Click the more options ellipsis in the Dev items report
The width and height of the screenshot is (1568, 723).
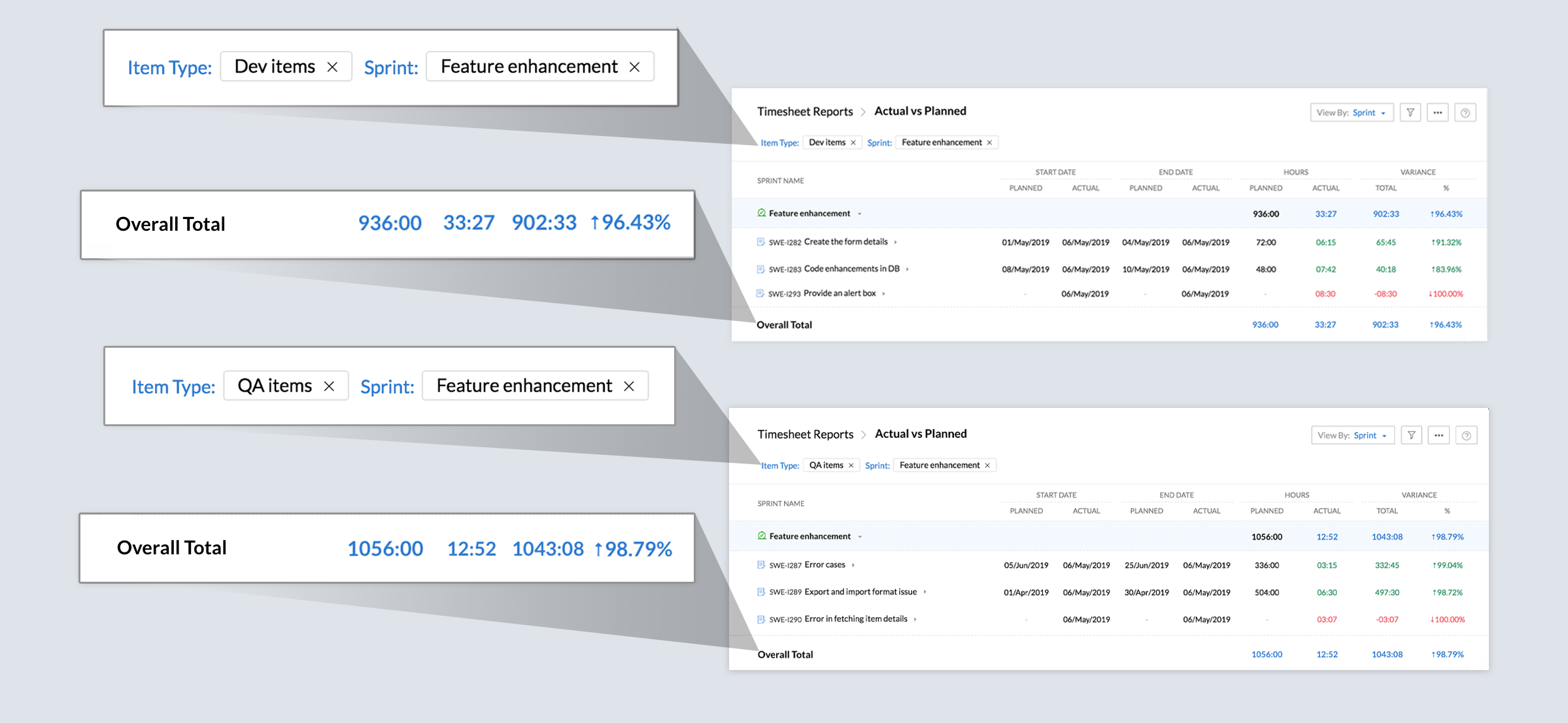pos(1437,112)
